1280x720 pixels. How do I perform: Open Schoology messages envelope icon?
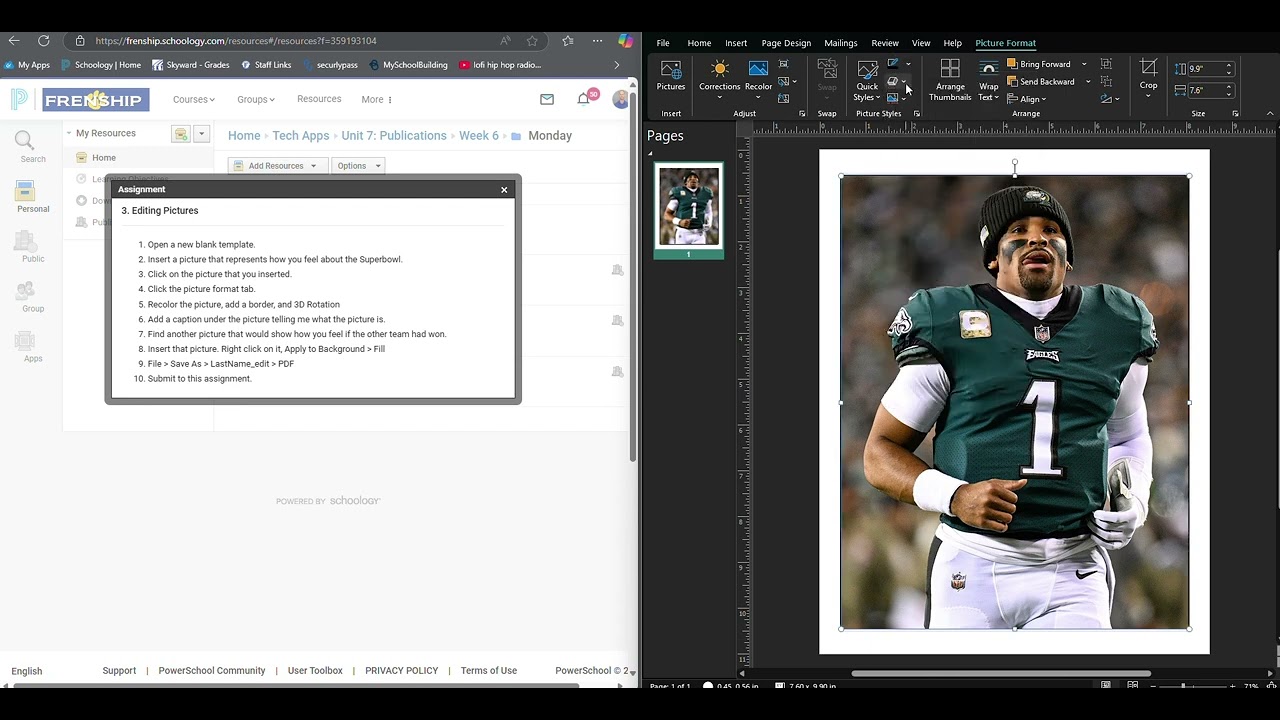546,99
